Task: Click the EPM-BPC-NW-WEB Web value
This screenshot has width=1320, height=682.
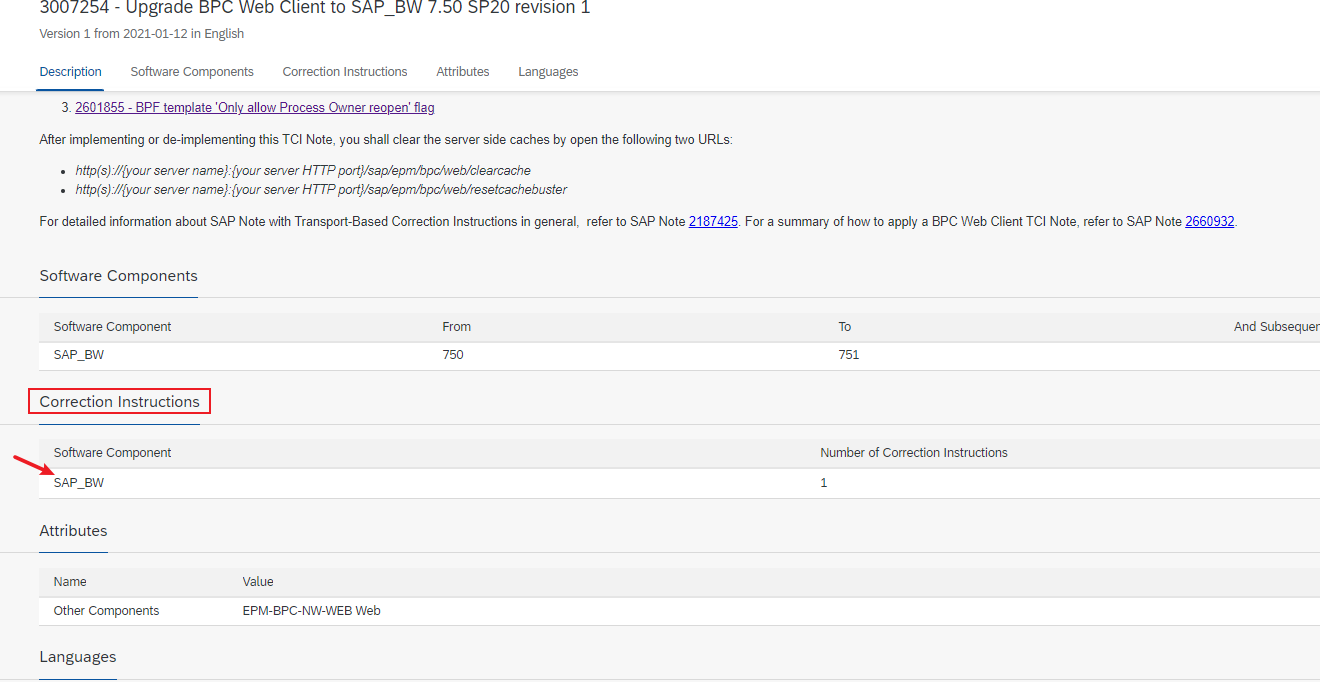Action: pyautogui.click(x=311, y=611)
